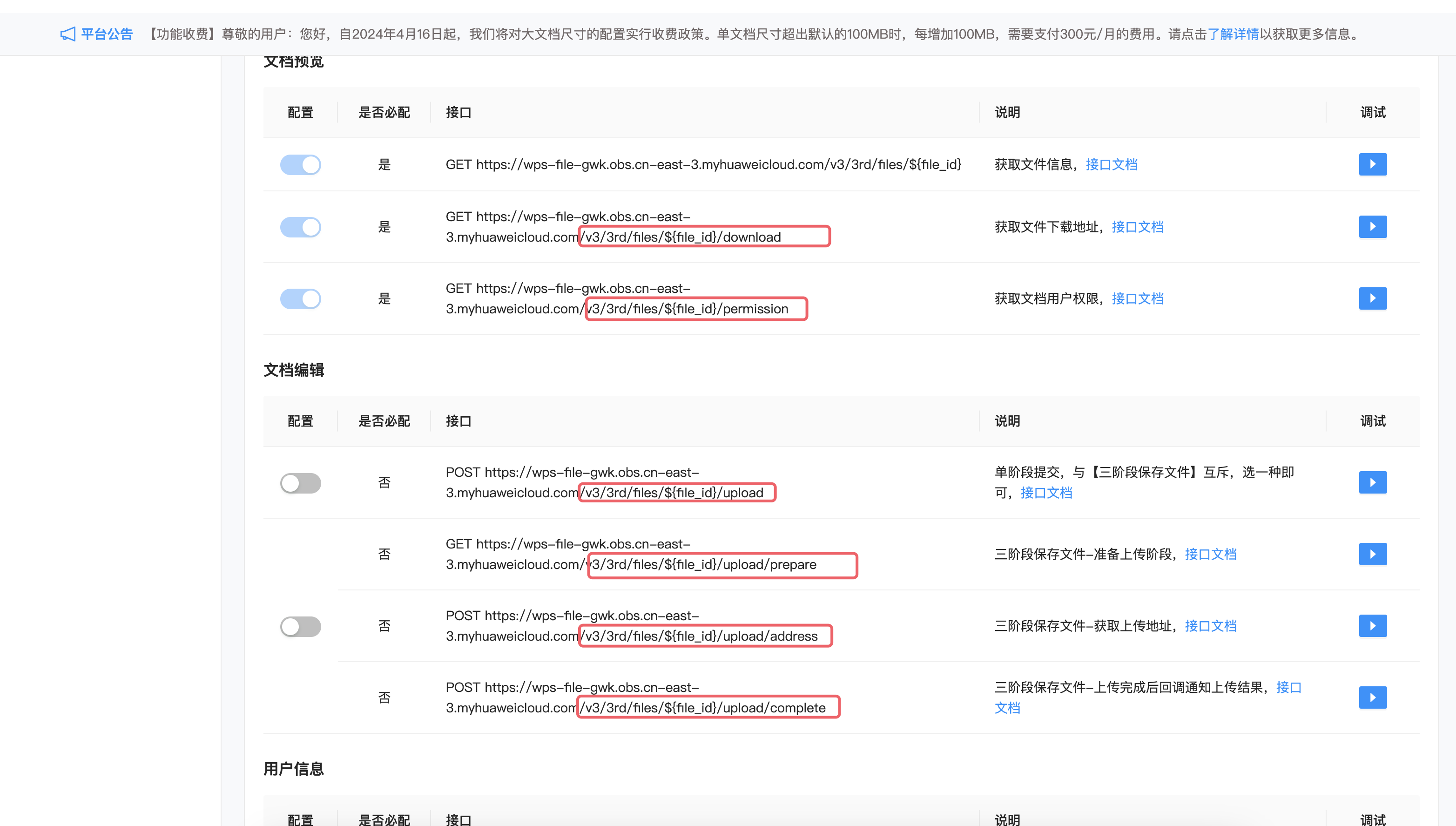Toggle the 获取文档用户权限 interface switch
Viewport: 1456px width, 826px height.
pos(301,299)
